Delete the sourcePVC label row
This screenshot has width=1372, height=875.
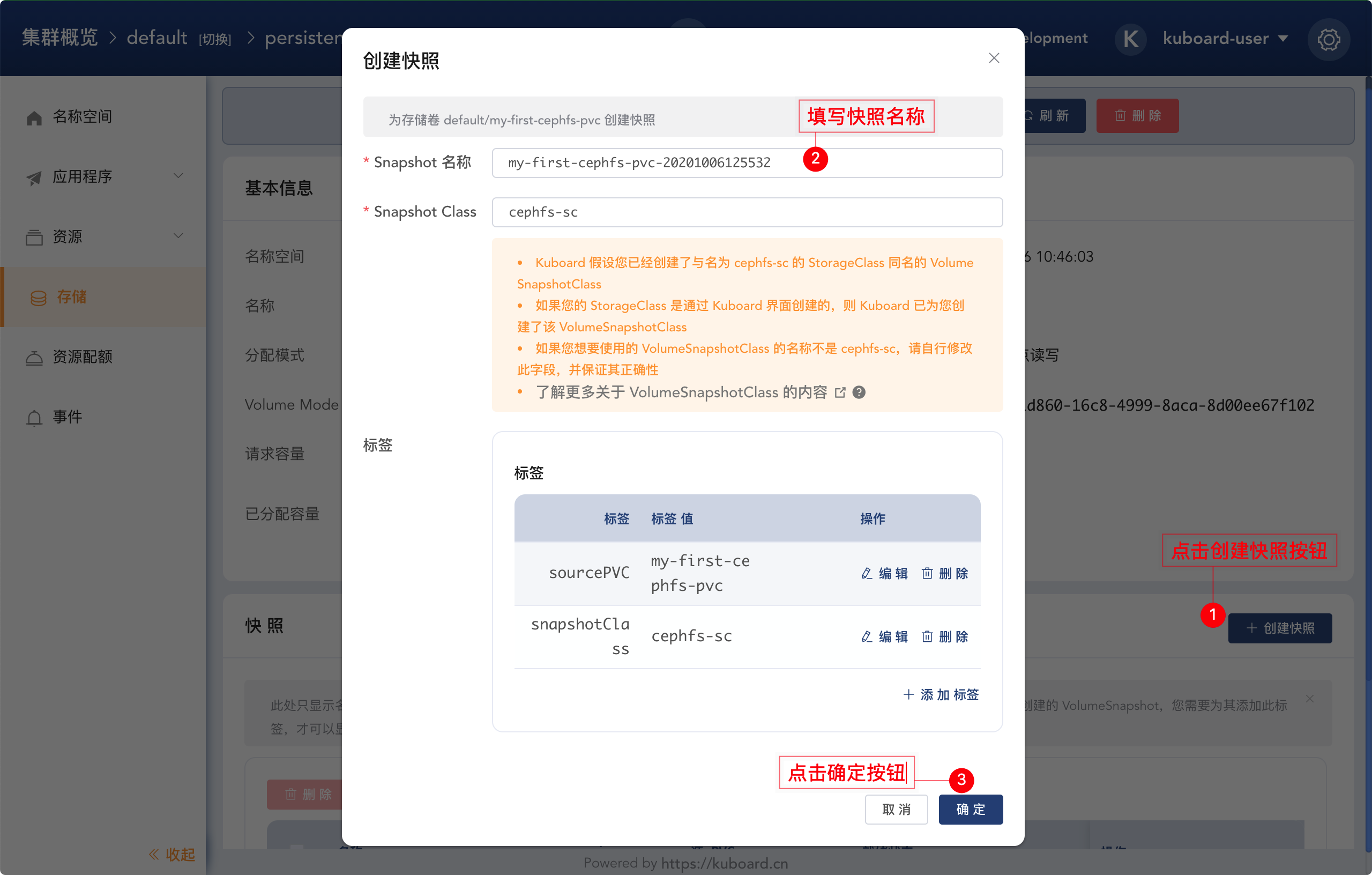pyautogui.click(x=945, y=573)
